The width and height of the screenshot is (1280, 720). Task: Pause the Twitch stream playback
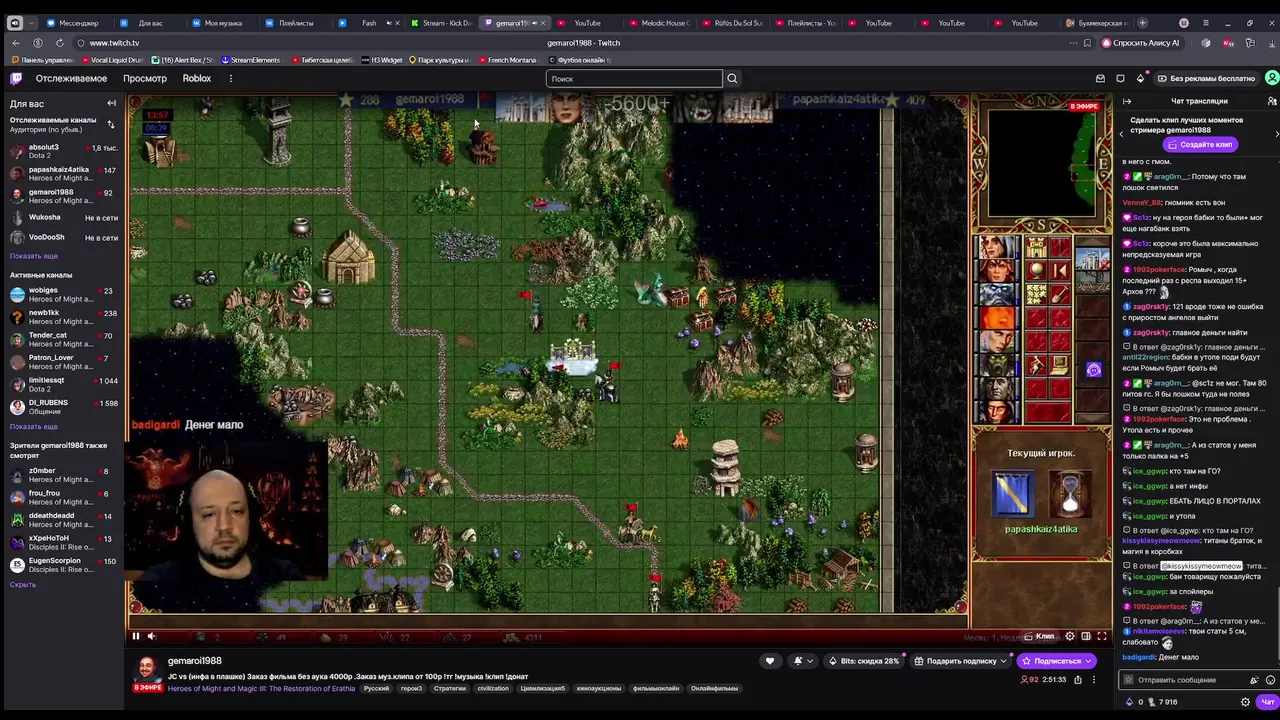coord(136,636)
